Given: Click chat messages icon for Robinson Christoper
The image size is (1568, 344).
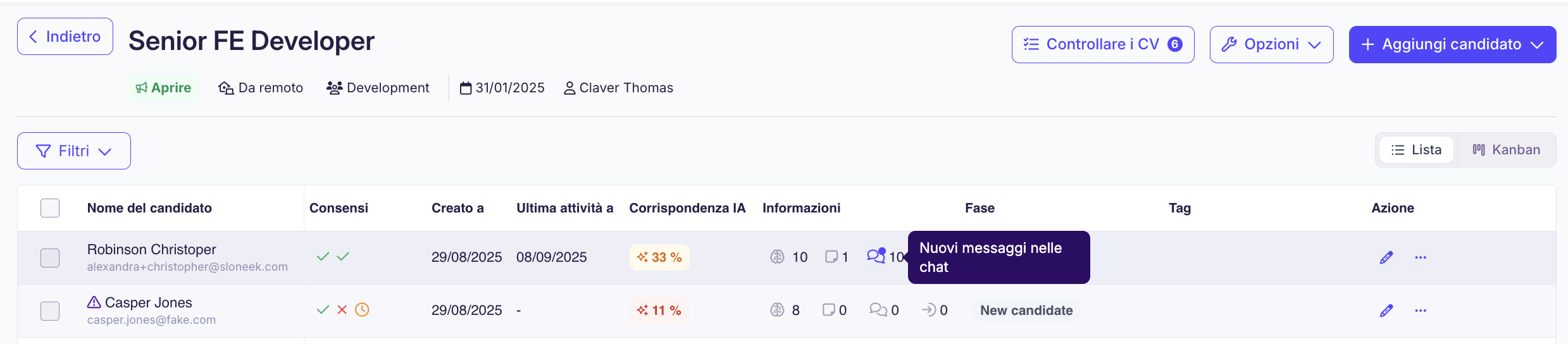Looking at the screenshot, I should coord(876,256).
